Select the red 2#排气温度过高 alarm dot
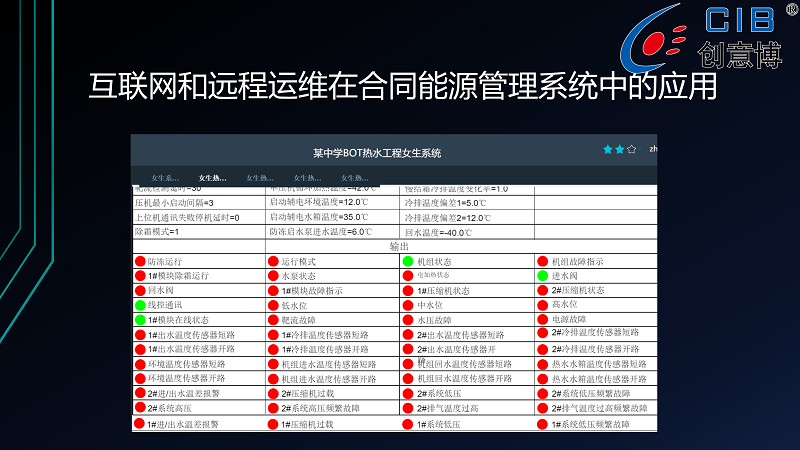Image resolution: width=800 pixels, height=450 pixels. coord(408,409)
